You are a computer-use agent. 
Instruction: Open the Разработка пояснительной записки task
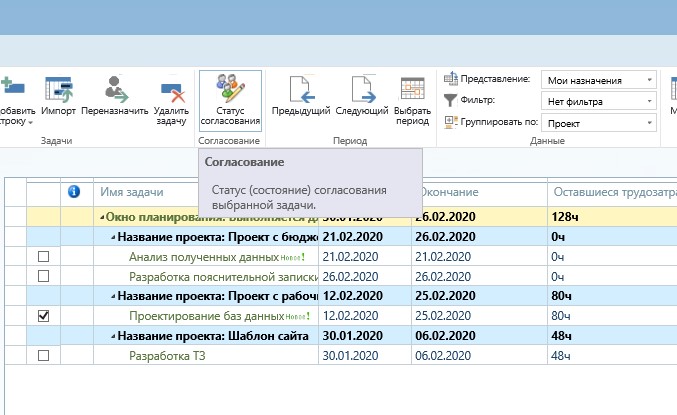click(x=216, y=276)
